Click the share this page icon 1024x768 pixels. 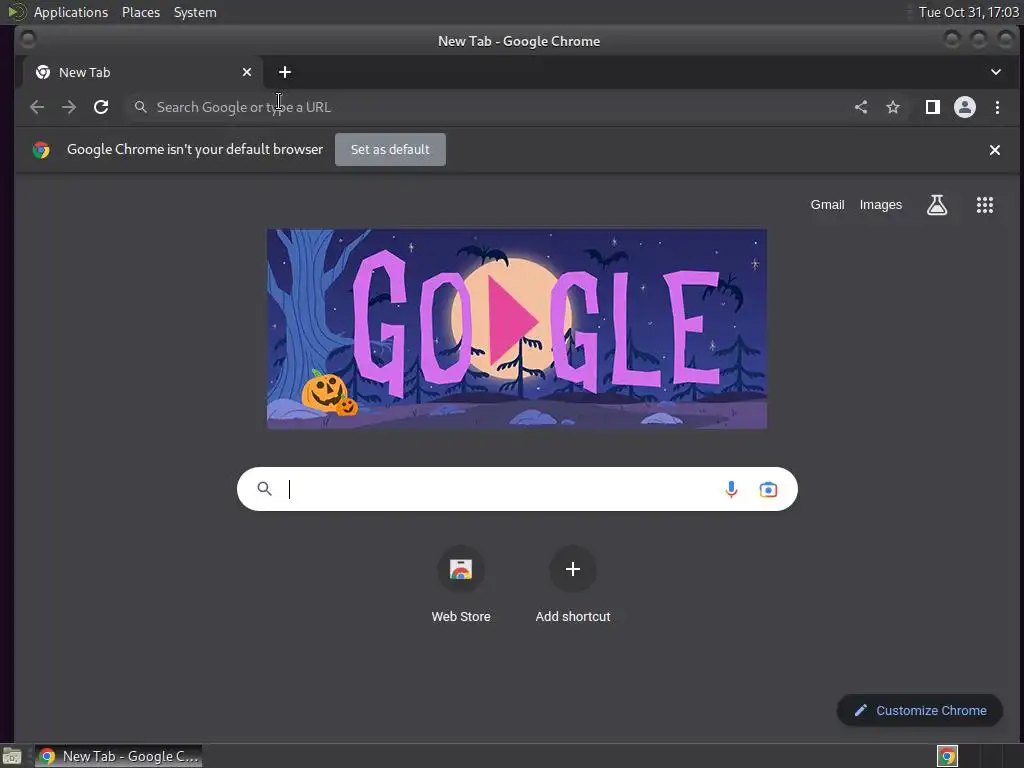tap(861, 107)
